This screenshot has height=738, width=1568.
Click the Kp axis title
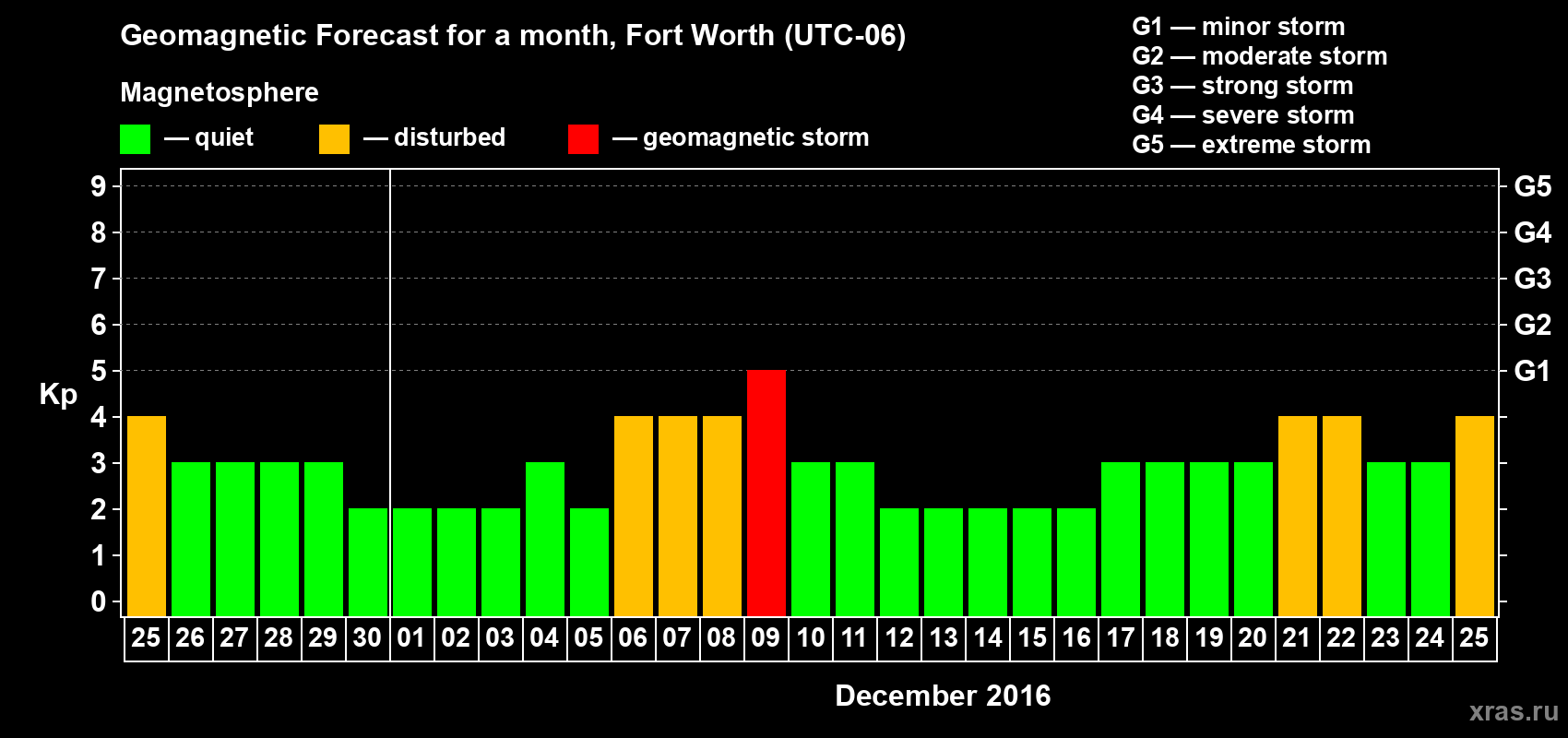point(58,394)
